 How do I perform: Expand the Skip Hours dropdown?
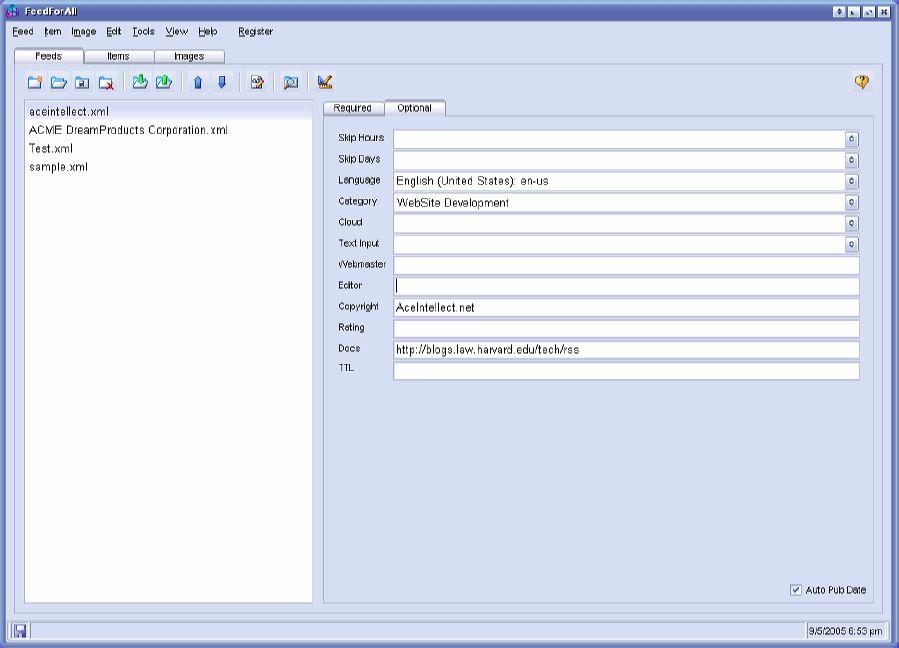point(851,139)
